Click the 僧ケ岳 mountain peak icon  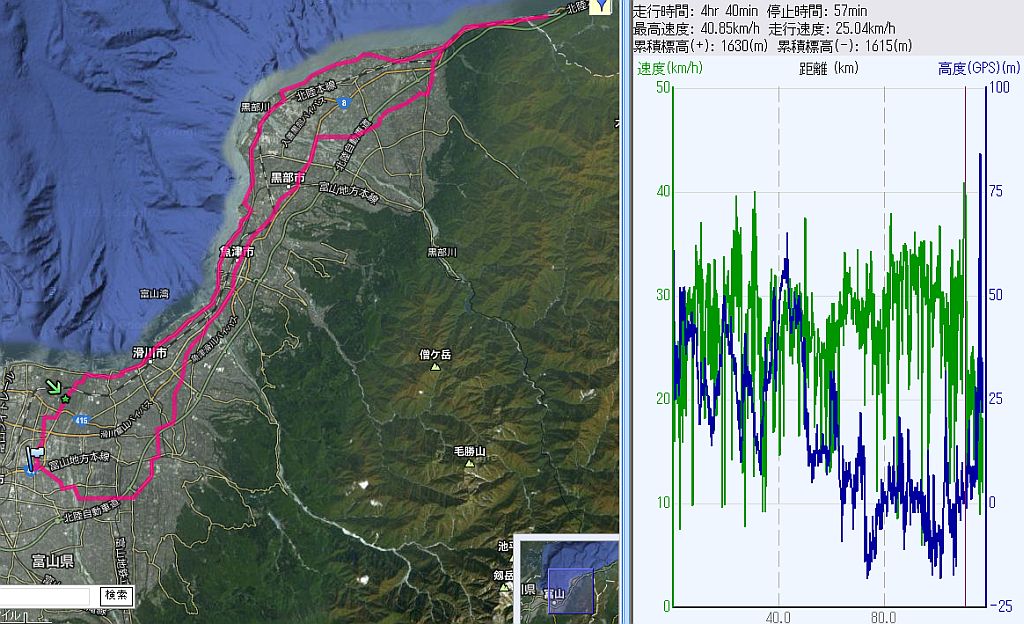tap(435, 366)
